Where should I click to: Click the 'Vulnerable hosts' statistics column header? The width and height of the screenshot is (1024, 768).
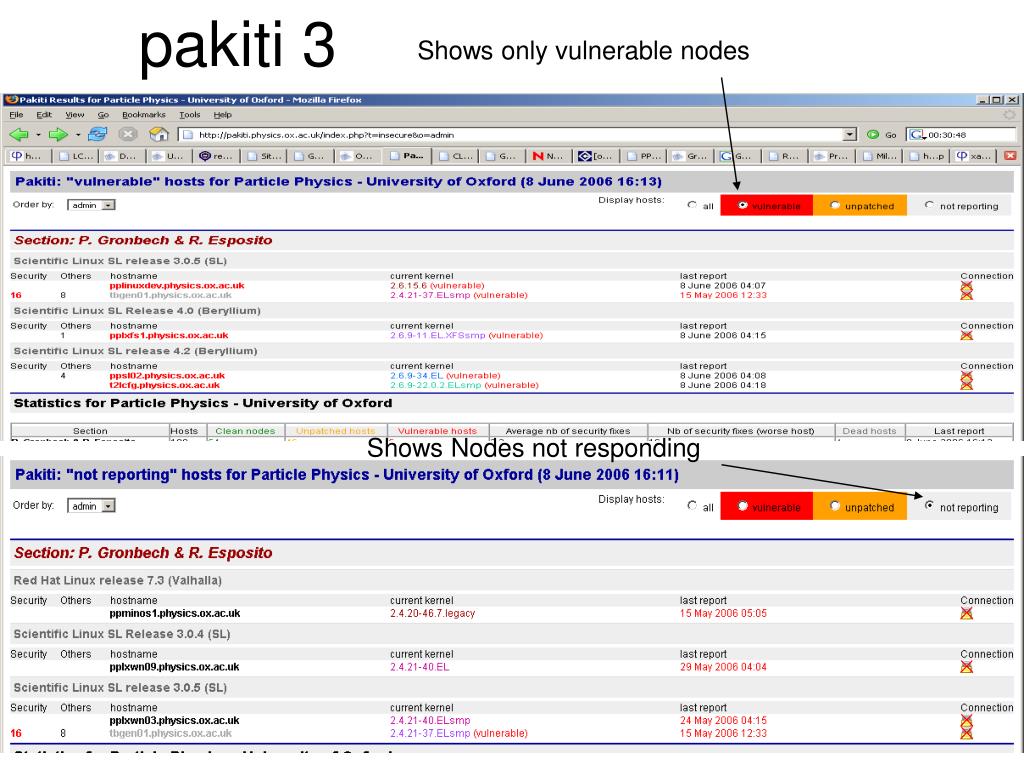click(437, 431)
